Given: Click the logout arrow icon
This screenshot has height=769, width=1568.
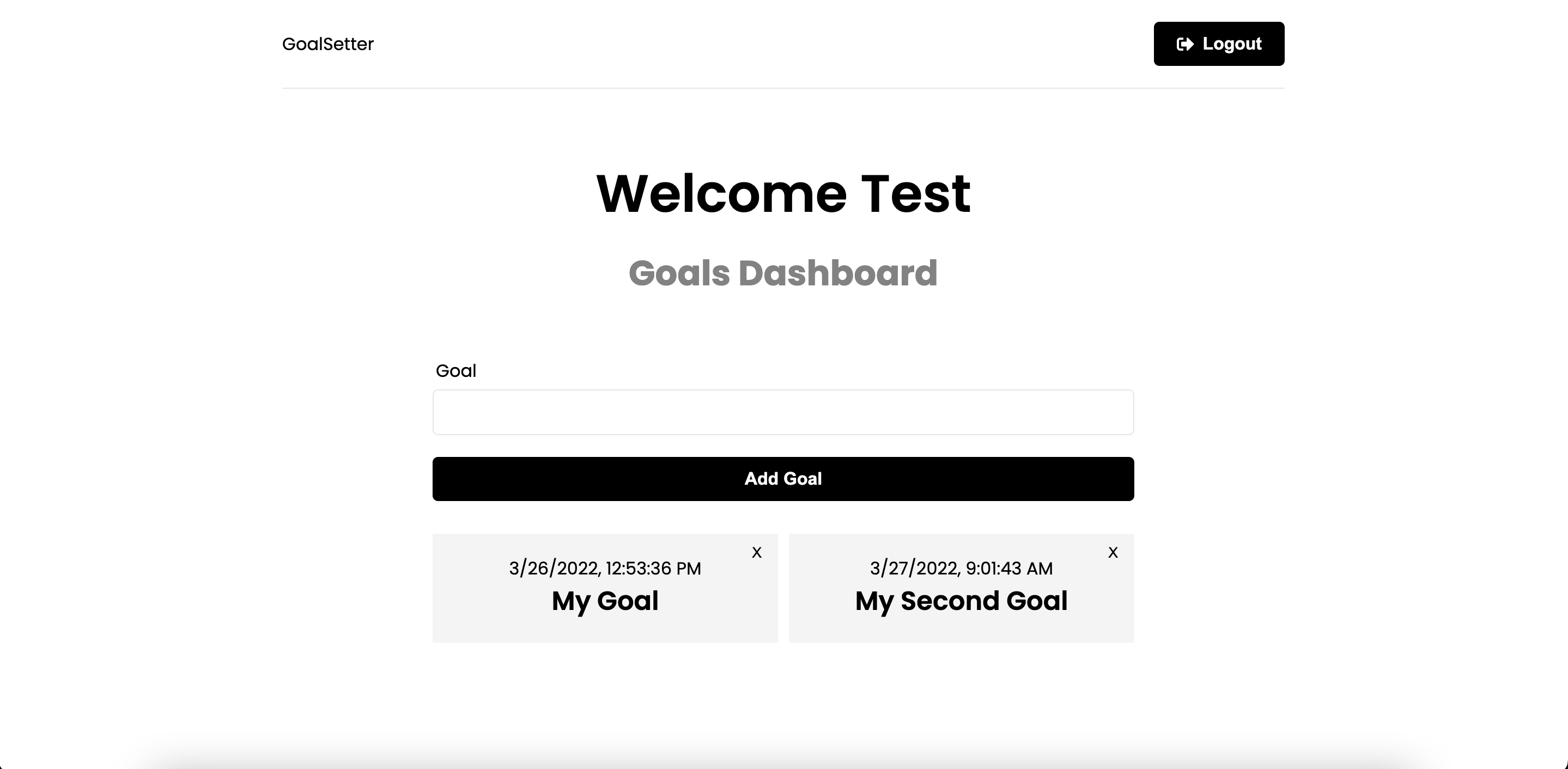Looking at the screenshot, I should tap(1185, 43).
